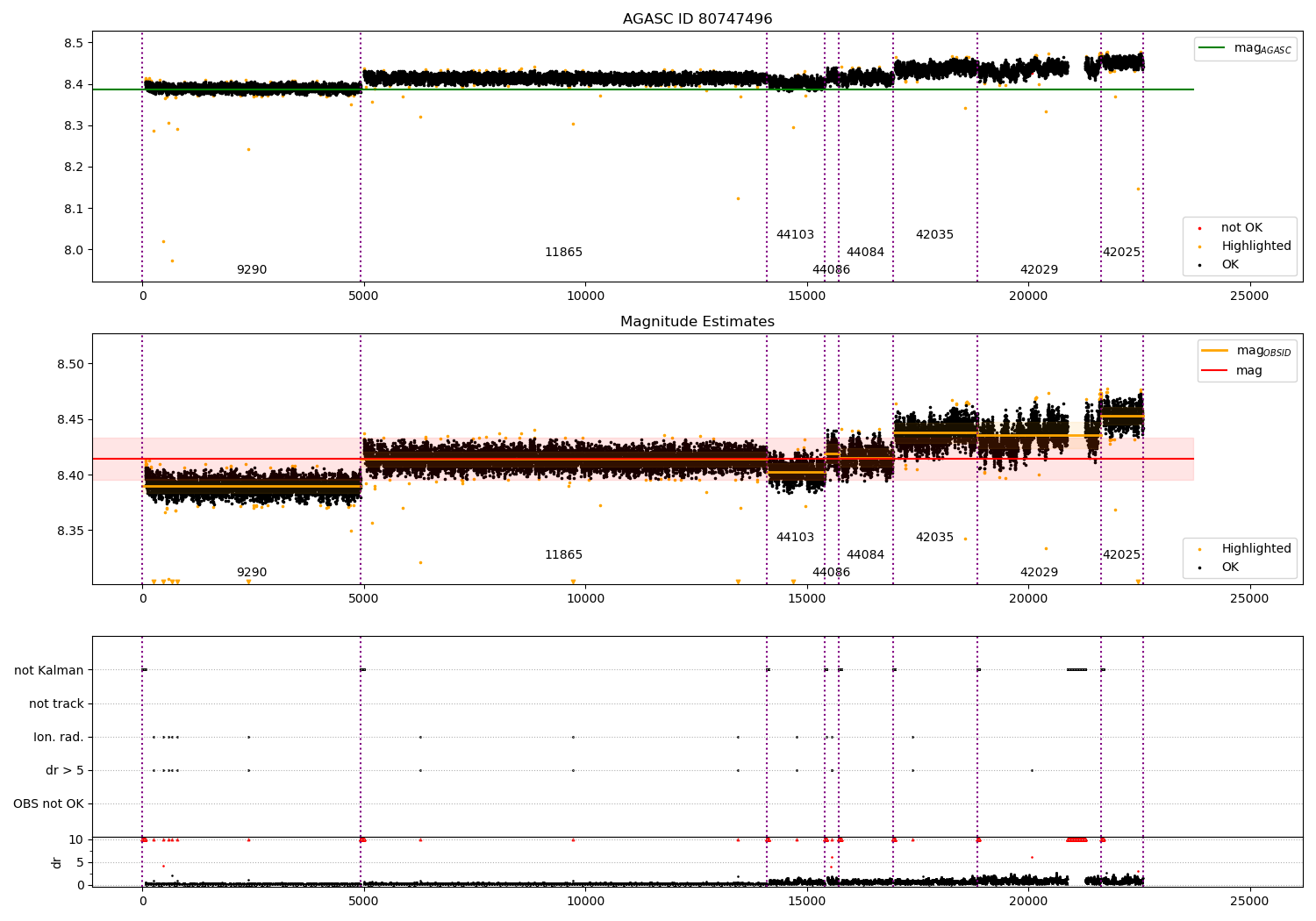Screen dimensions: 1316x921
Task: Click the 8.45 tick on middle plot y-axis
Action: [x=70, y=420]
